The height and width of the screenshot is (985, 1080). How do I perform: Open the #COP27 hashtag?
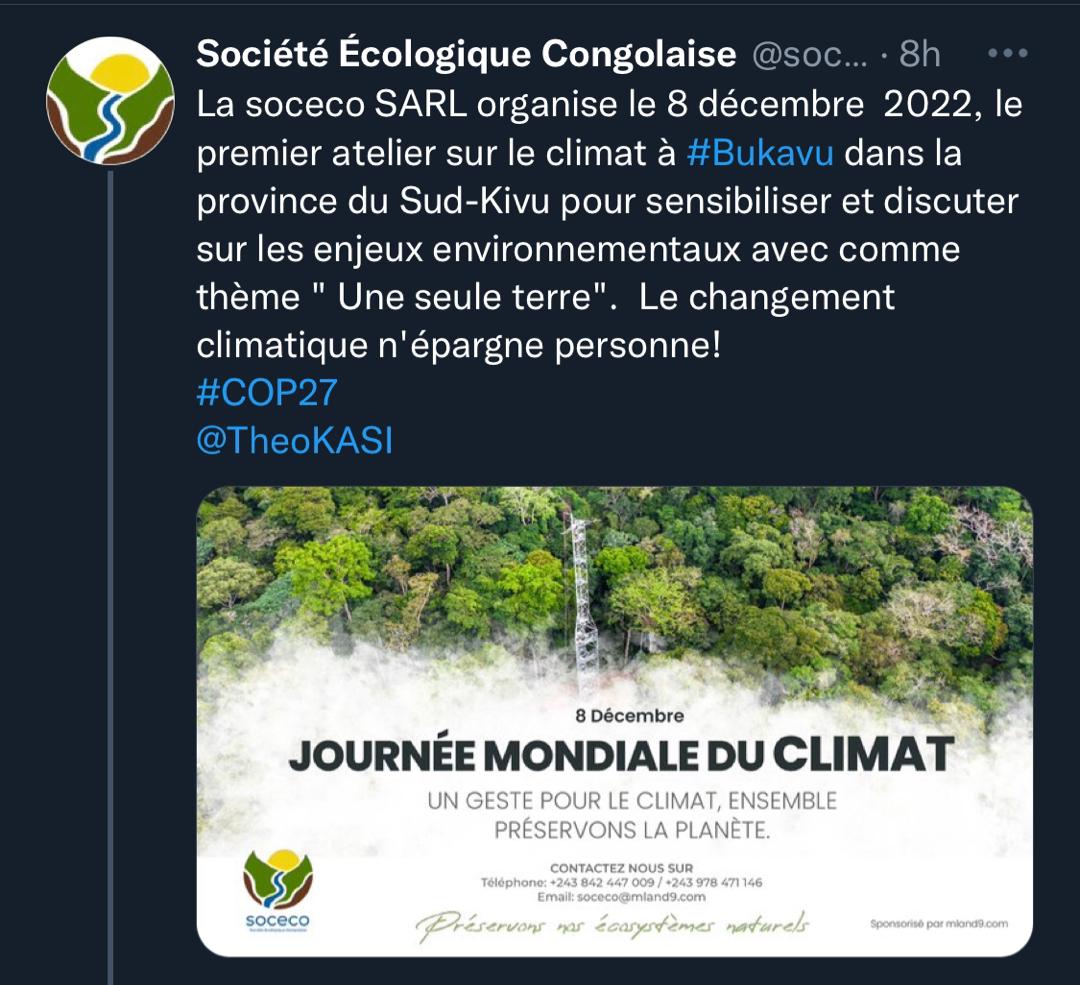[267, 393]
